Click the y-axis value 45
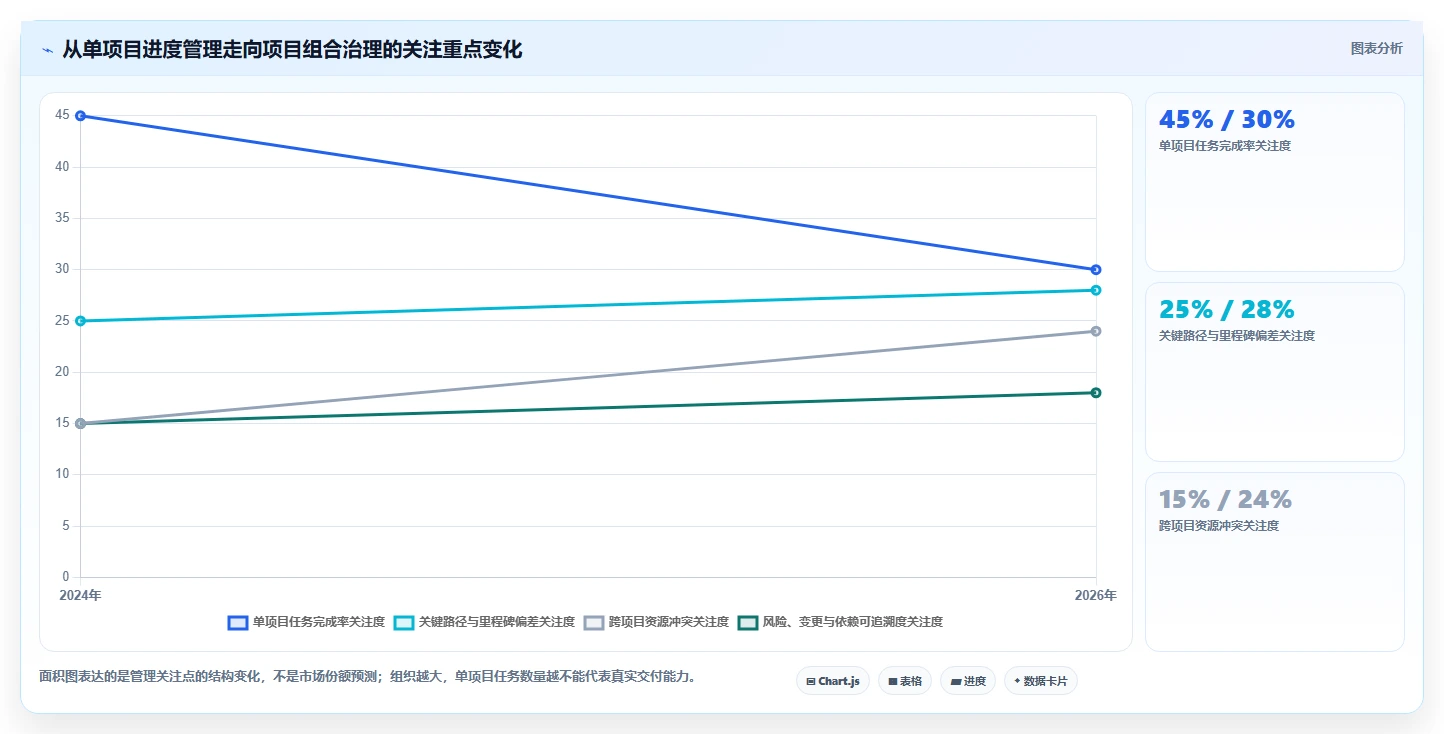Image resolution: width=1444 pixels, height=734 pixels. (x=63, y=116)
